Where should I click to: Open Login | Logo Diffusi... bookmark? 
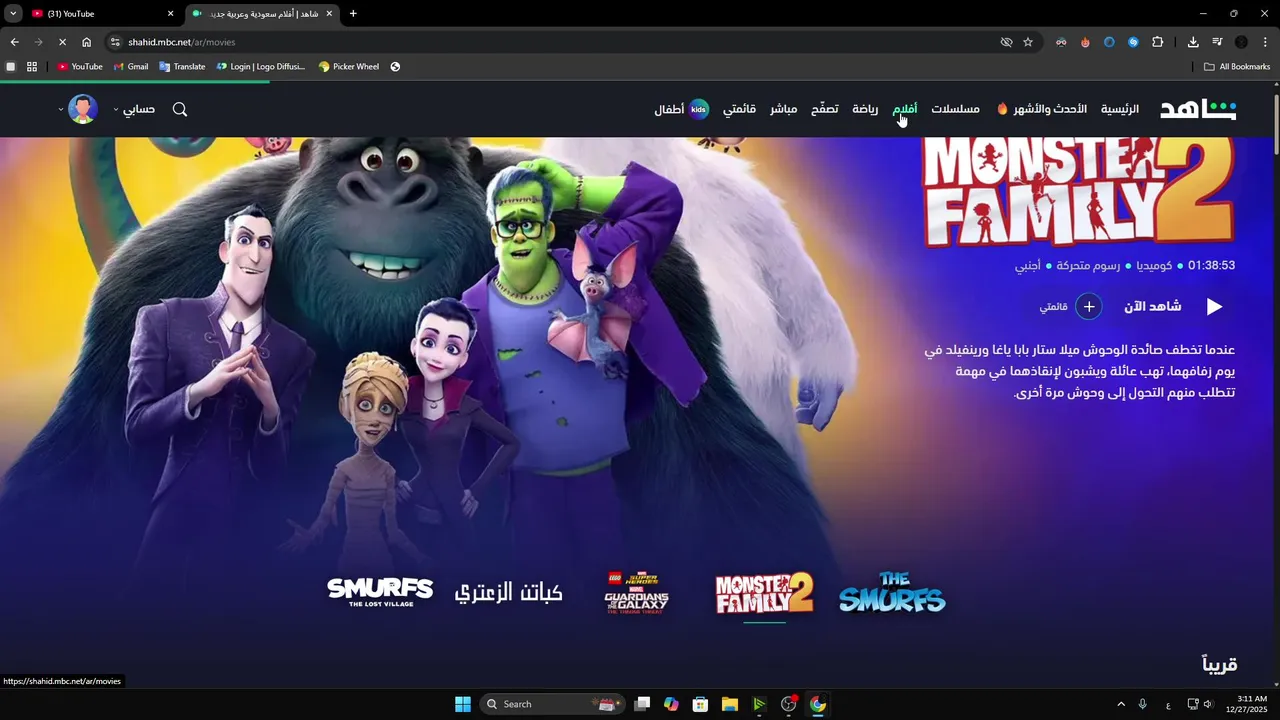pyautogui.click(x=261, y=67)
